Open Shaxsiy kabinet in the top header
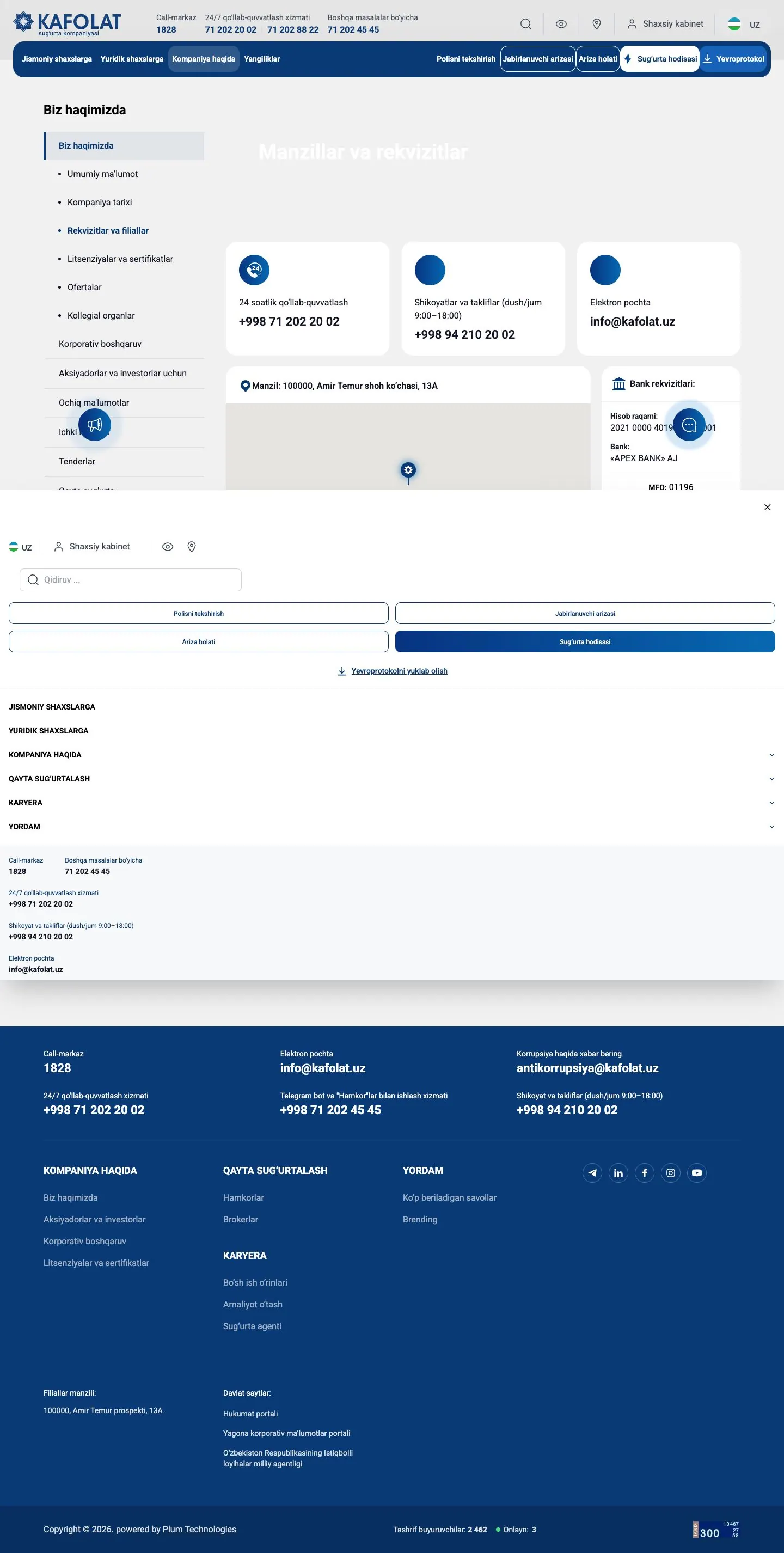Image resolution: width=784 pixels, height=1553 pixels. tap(665, 24)
